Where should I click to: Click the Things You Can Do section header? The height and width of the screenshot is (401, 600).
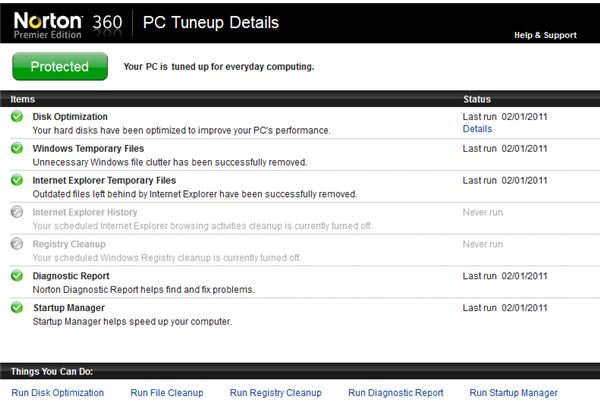pyautogui.click(x=52, y=372)
